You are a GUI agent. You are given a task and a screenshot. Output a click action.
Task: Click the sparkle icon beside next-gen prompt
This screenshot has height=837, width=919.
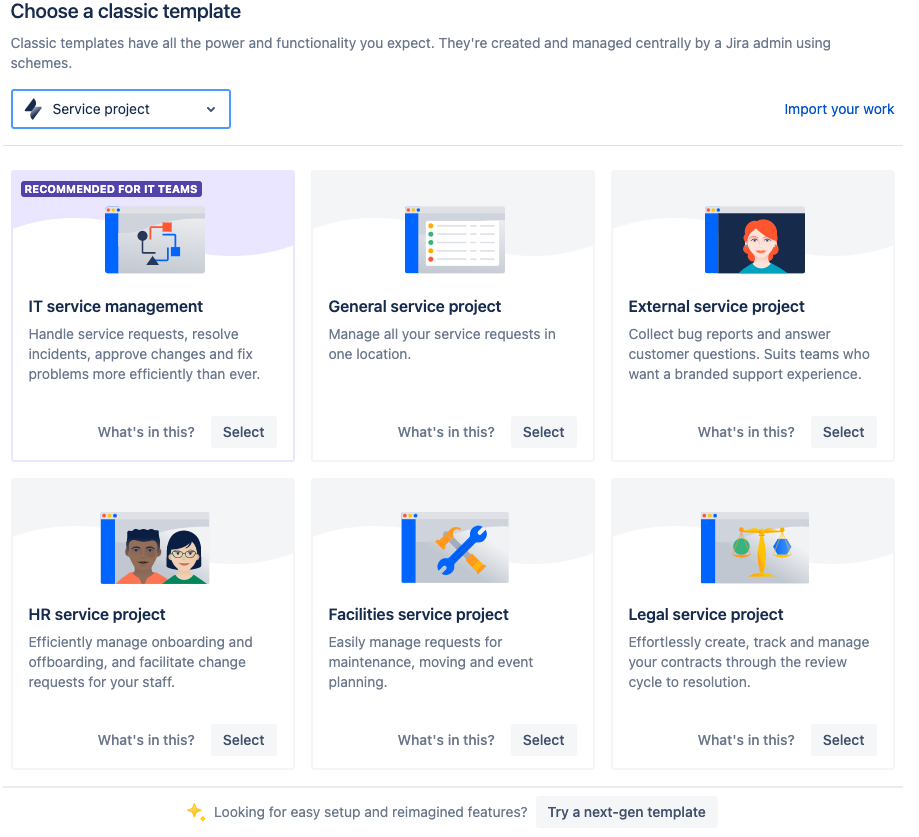(196, 812)
